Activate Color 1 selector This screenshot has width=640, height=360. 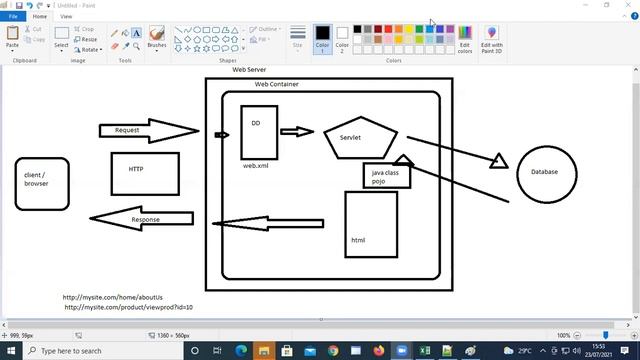coord(322,39)
